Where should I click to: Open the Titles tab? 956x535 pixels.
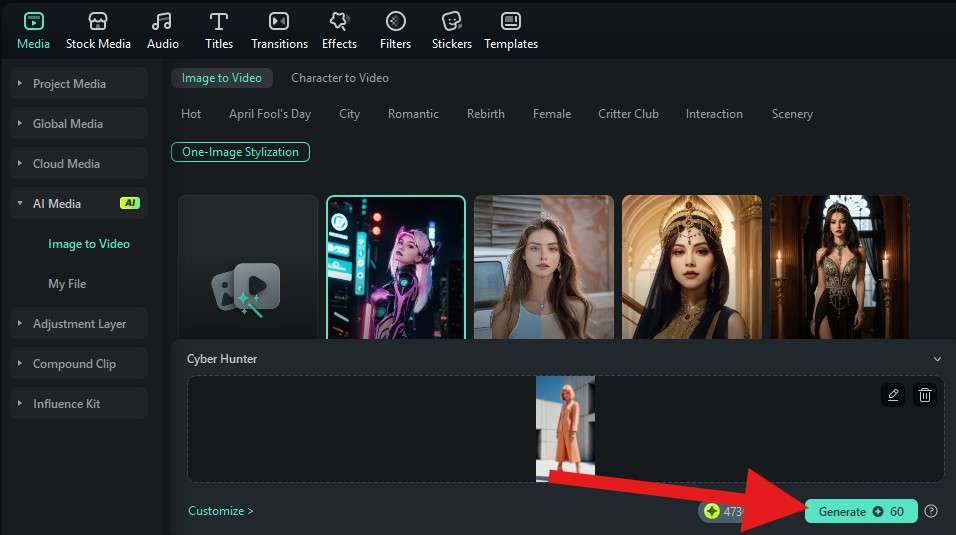pyautogui.click(x=219, y=31)
